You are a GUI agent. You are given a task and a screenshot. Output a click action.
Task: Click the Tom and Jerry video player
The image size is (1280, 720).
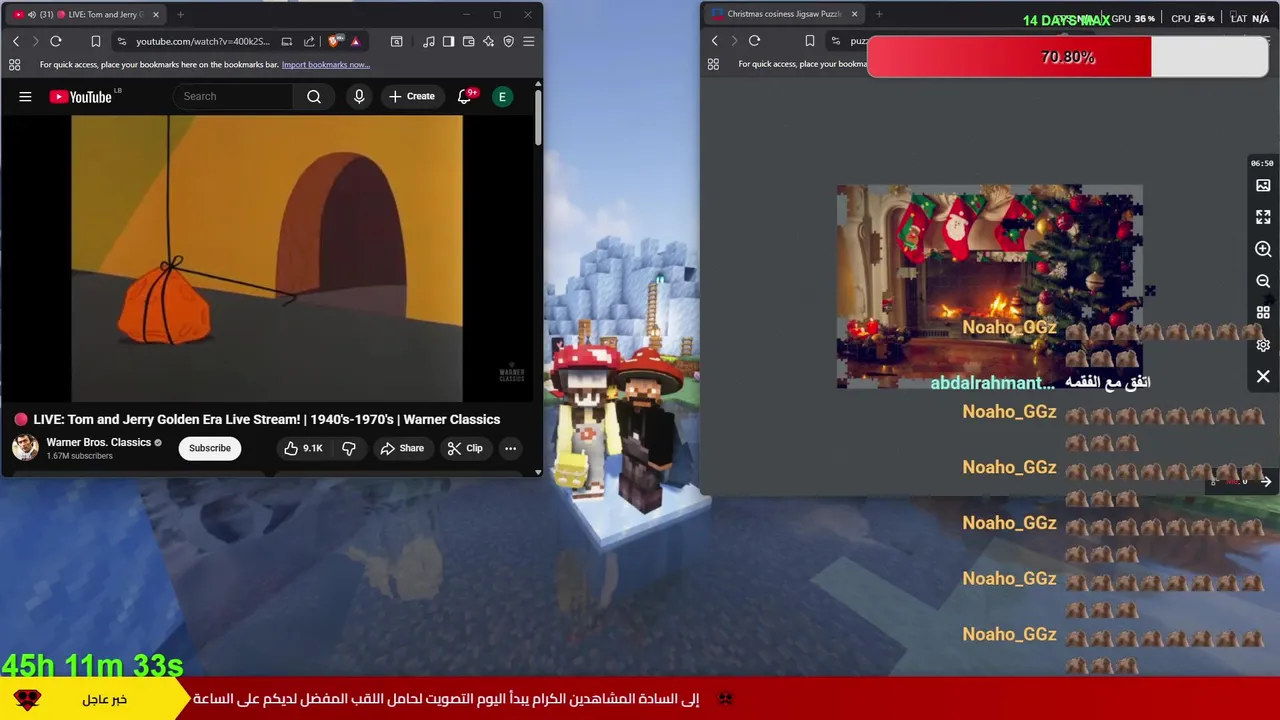[267, 258]
